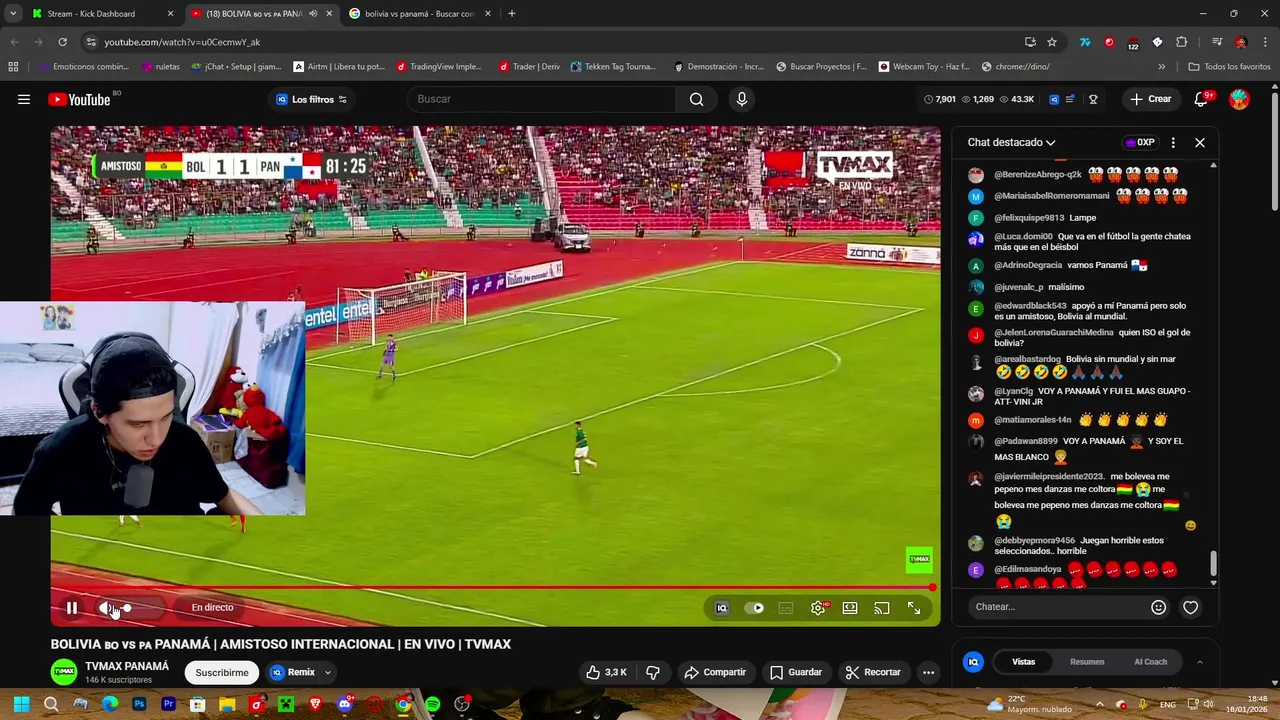Open TVMAX channel avatar
This screenshot has height=720, width=1280.
click(x=64, y=672)
